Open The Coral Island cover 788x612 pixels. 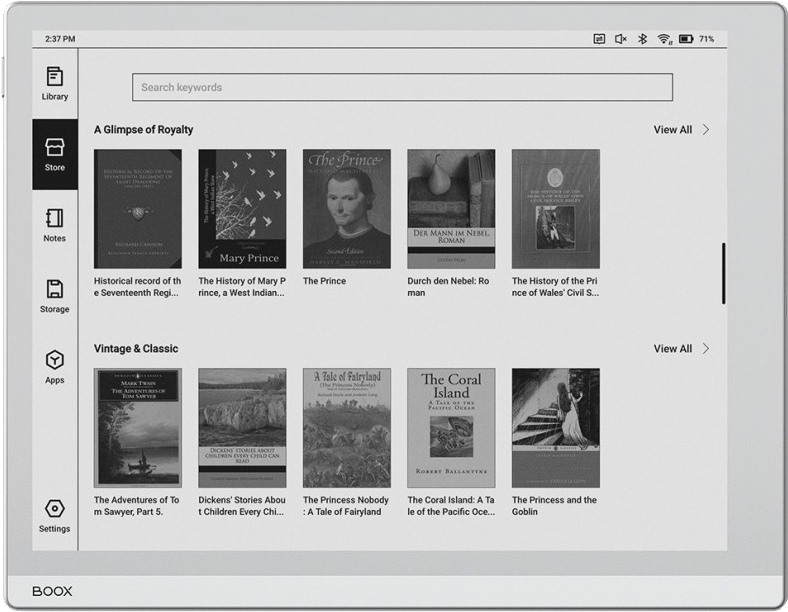tap(451, 428)
